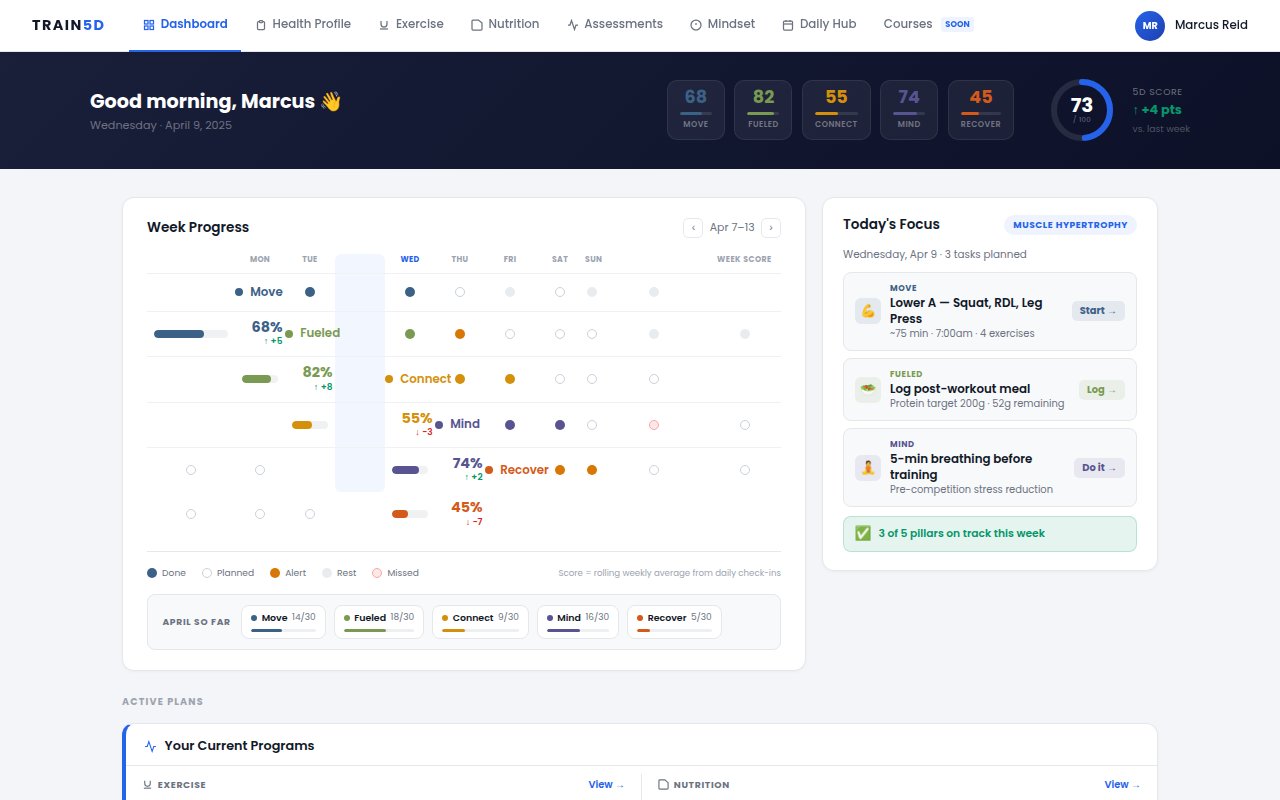
Task: Go to previous week arrow
Action: (x=693, y=228)
